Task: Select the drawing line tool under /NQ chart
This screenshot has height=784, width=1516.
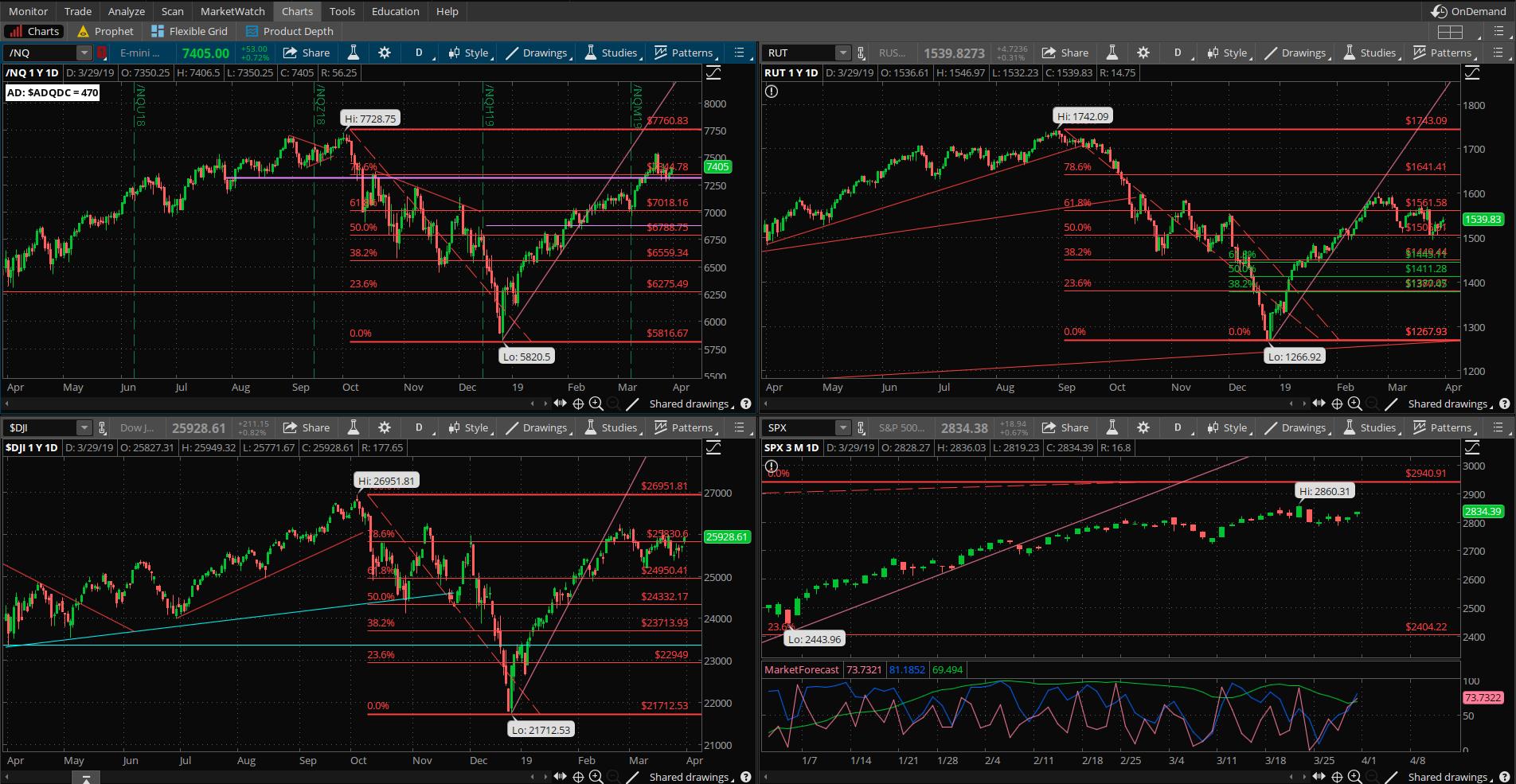Action: coord(631,404)
